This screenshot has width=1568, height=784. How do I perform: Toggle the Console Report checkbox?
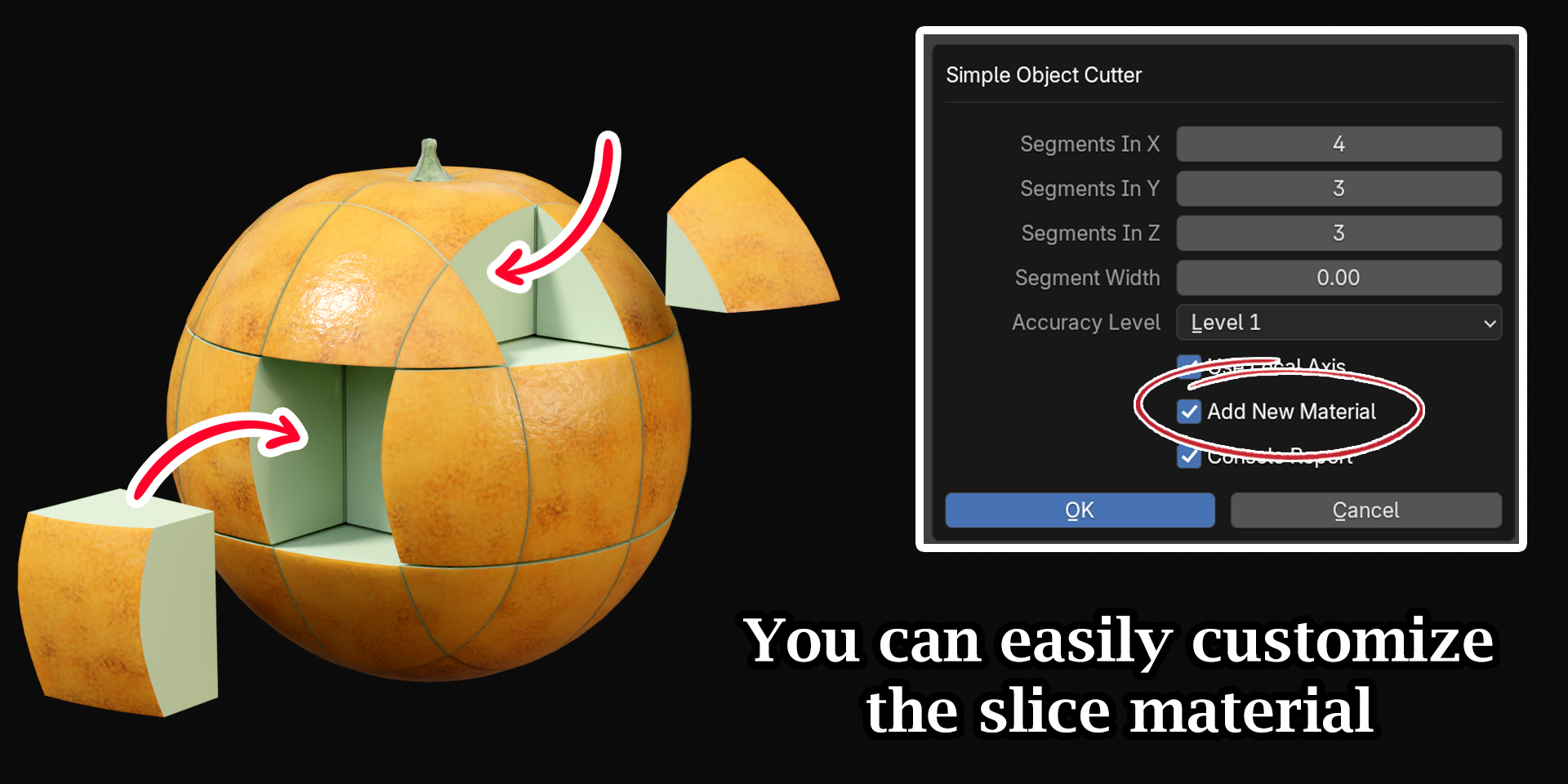1189,457
